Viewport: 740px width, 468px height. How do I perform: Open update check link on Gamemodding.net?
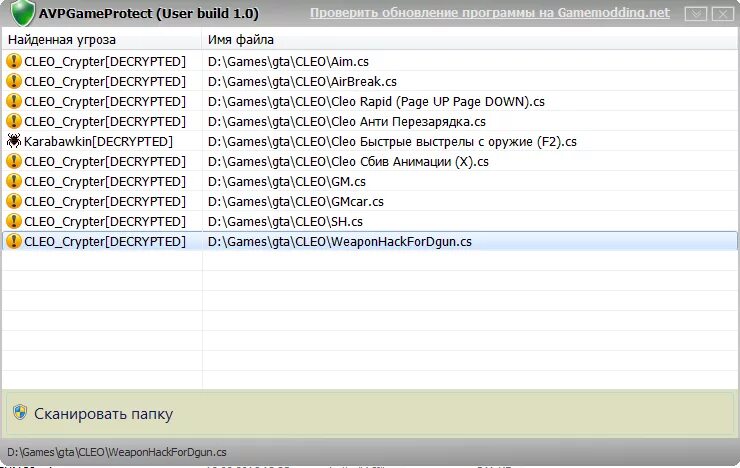click(x=489, y=13)
